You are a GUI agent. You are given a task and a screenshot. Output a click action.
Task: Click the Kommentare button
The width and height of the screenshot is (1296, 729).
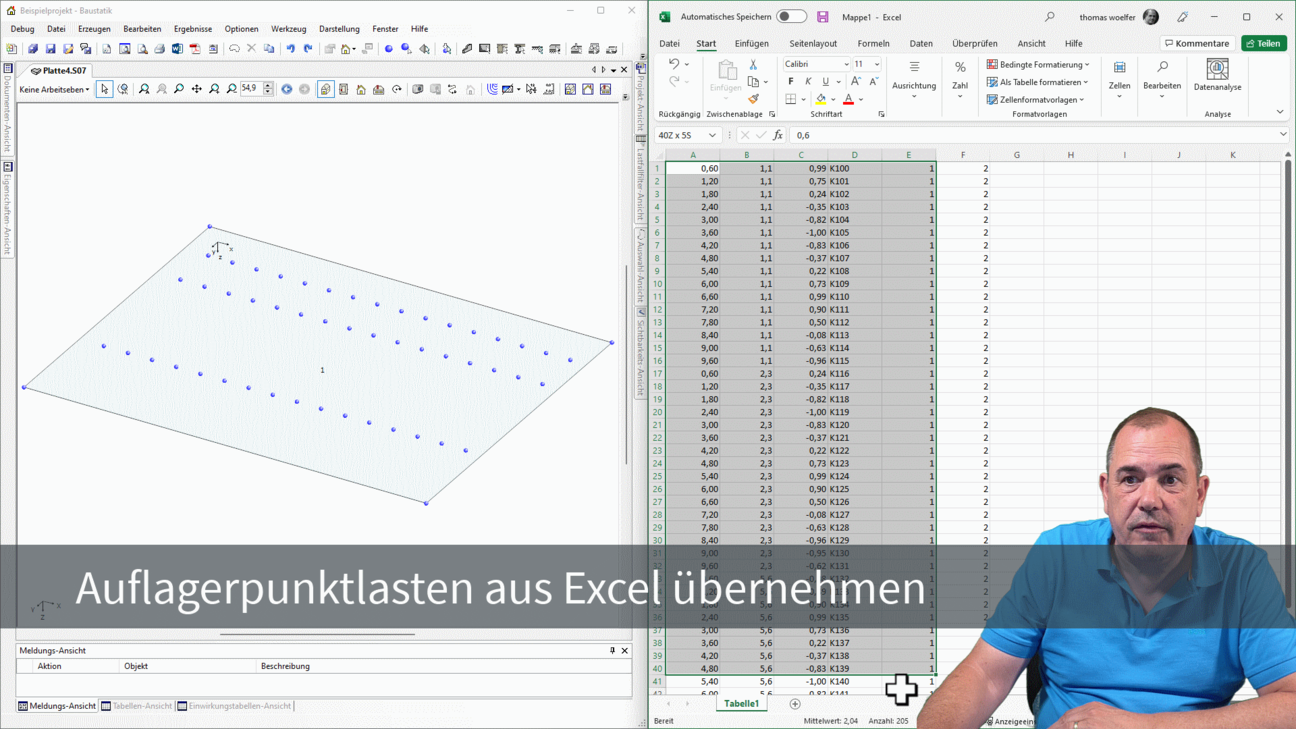coord(1197,44)
